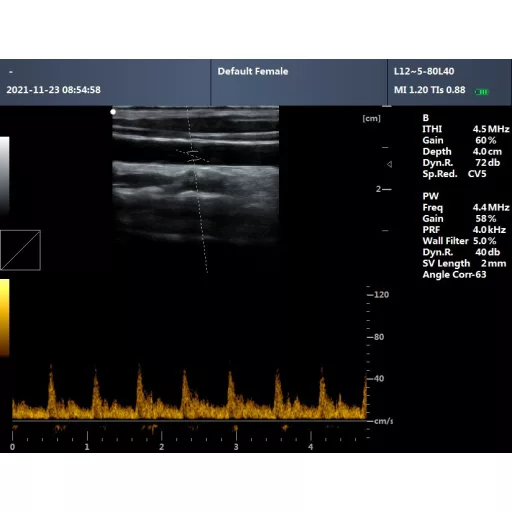
Task: Click the Default Female preset label
Action: (x=253, y=71)
